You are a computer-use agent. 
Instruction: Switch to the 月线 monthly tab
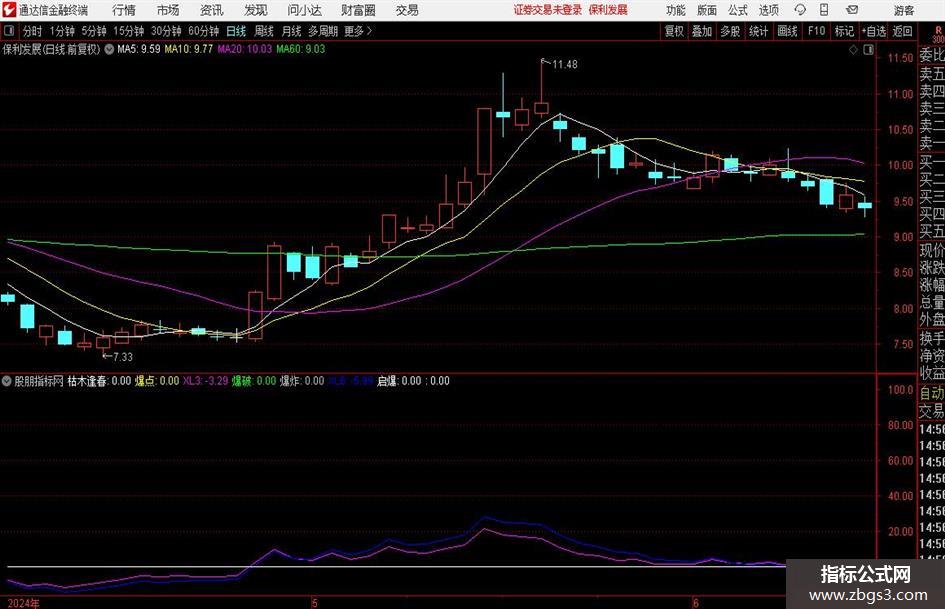pos(292,31)
